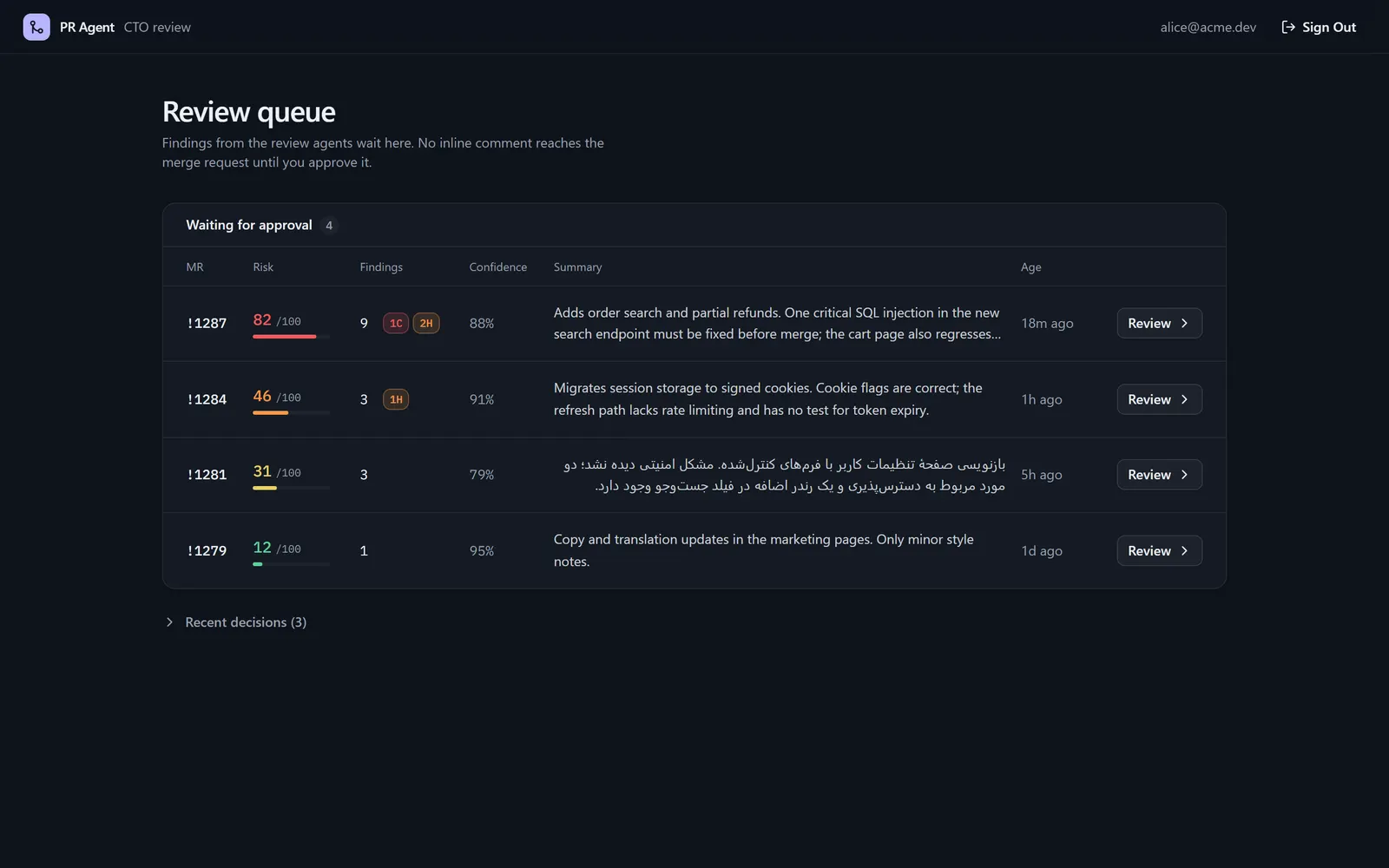Click the Sign Out door-arrow icon
Screen dimensions: 1389x868
(x=1288, y=27)
